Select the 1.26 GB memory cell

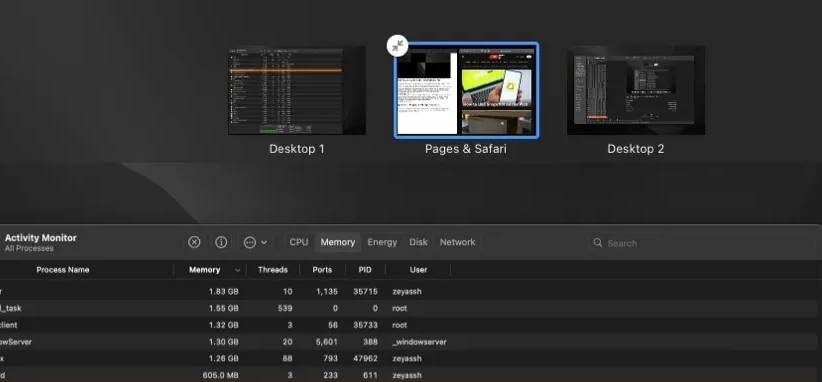click(223, 358)
